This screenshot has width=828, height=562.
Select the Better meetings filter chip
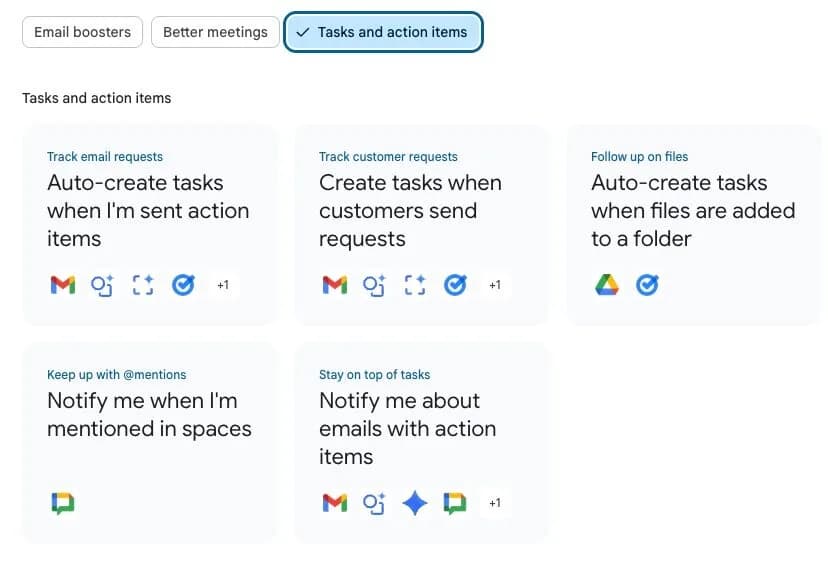pos(215,32)
